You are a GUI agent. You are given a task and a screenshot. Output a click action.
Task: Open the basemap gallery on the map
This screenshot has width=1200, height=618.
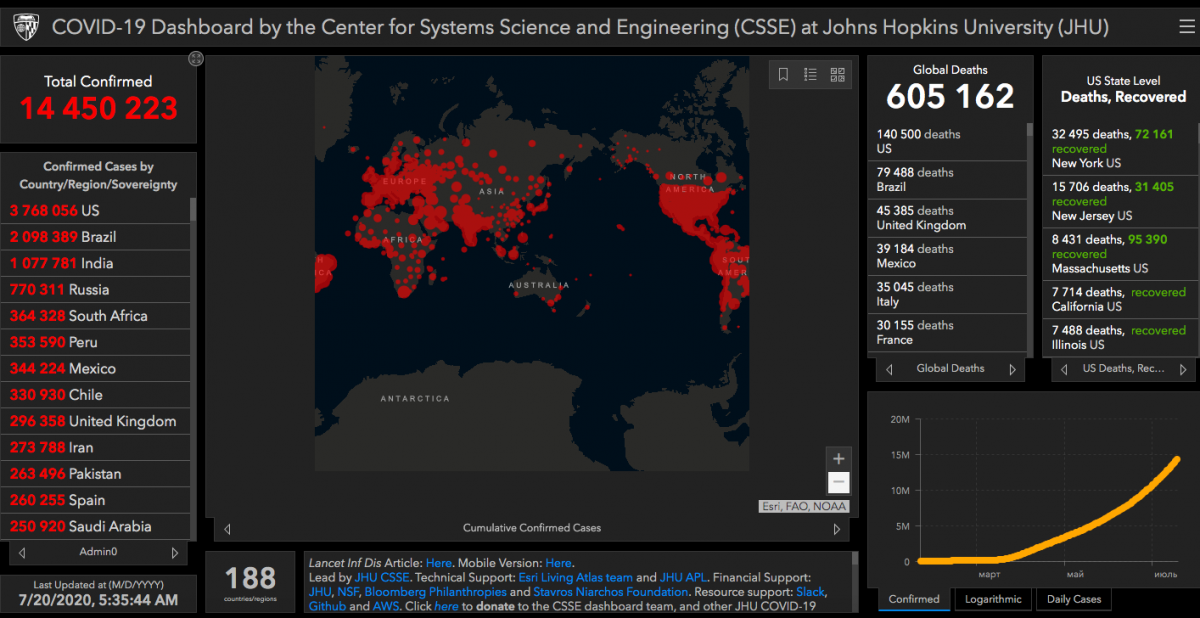(837, 74)
